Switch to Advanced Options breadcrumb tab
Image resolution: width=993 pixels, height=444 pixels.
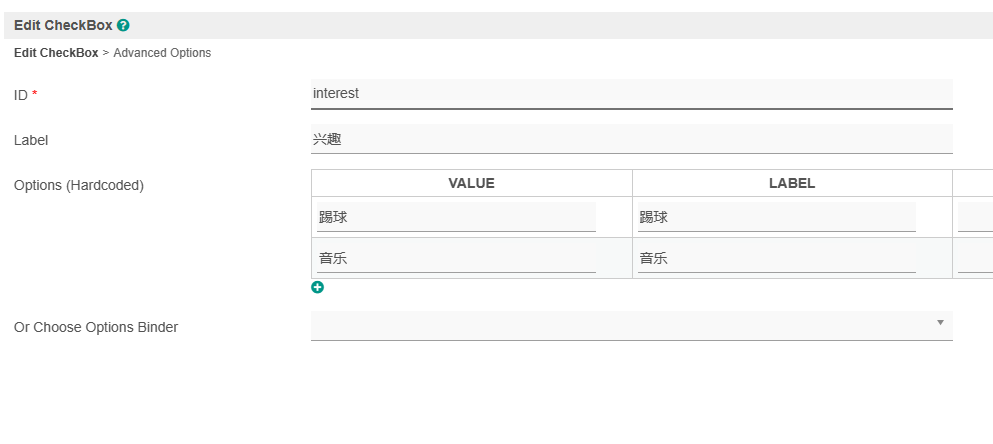(x=162, y=53)
